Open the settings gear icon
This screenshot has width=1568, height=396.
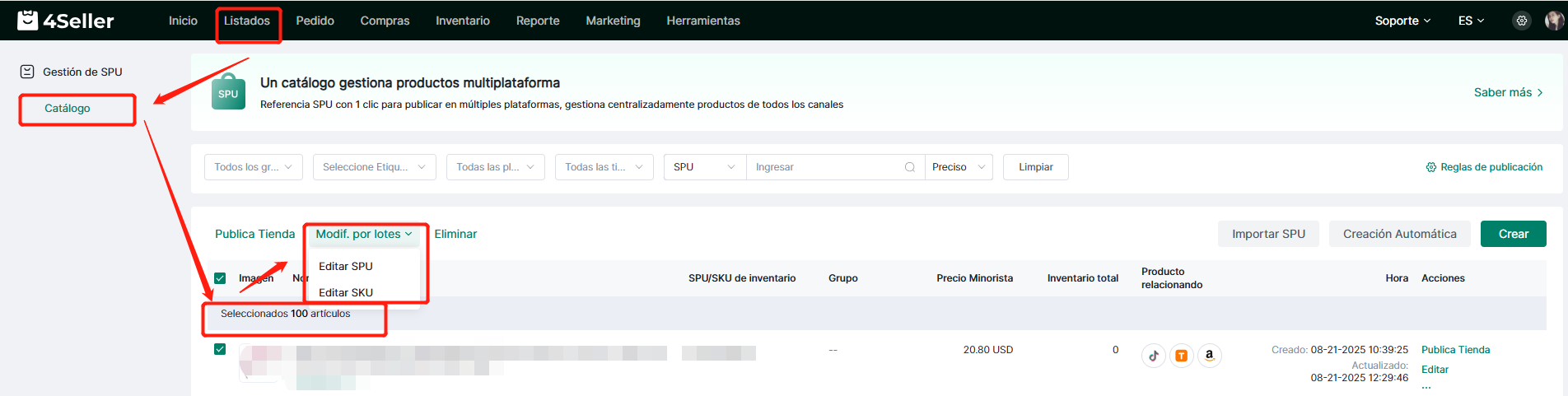[1521, 21]
